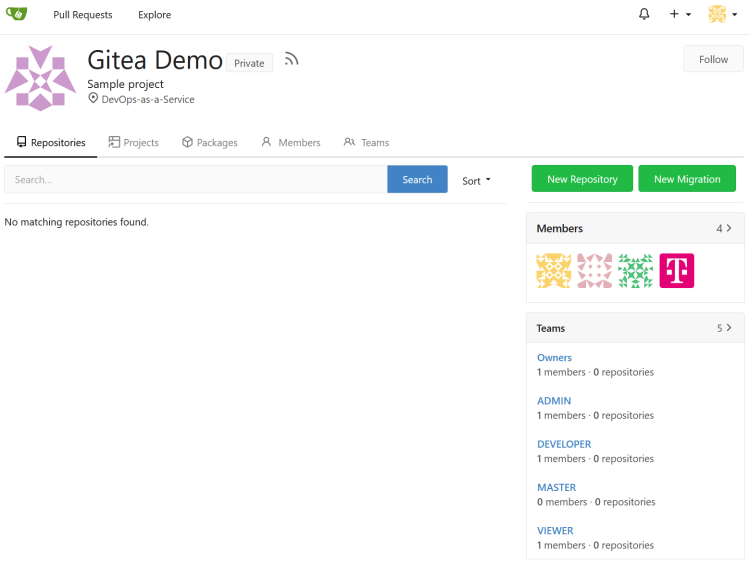This screenshot has width=750, height=566.
Task: Open the organization RSS feed icon
Action: point(291,59)
